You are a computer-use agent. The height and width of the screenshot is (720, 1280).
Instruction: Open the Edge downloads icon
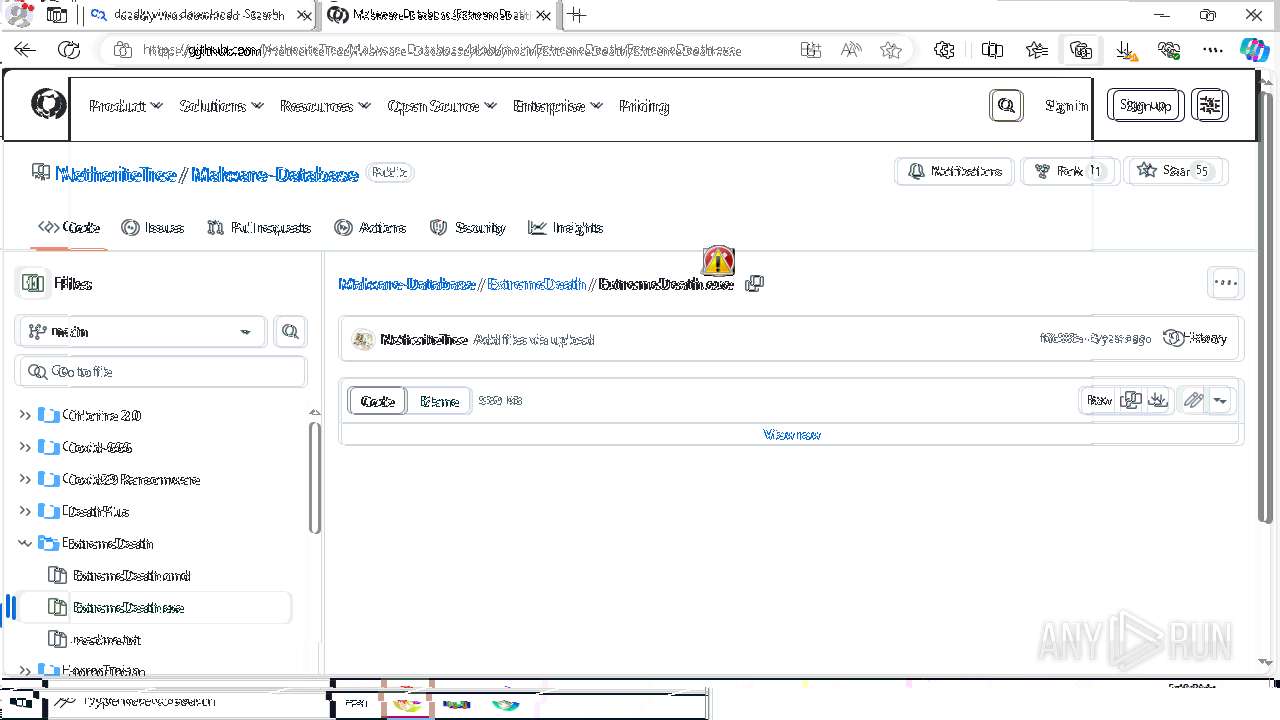[x=1125, y=49]
